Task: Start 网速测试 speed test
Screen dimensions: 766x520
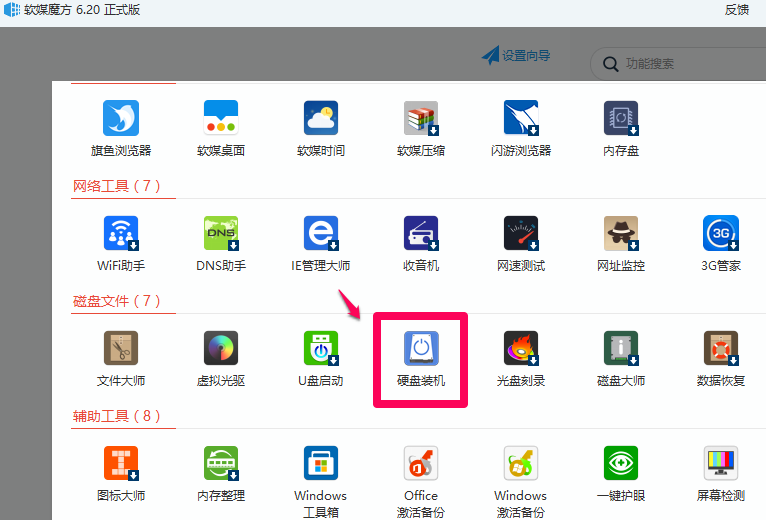Action: 521,234
